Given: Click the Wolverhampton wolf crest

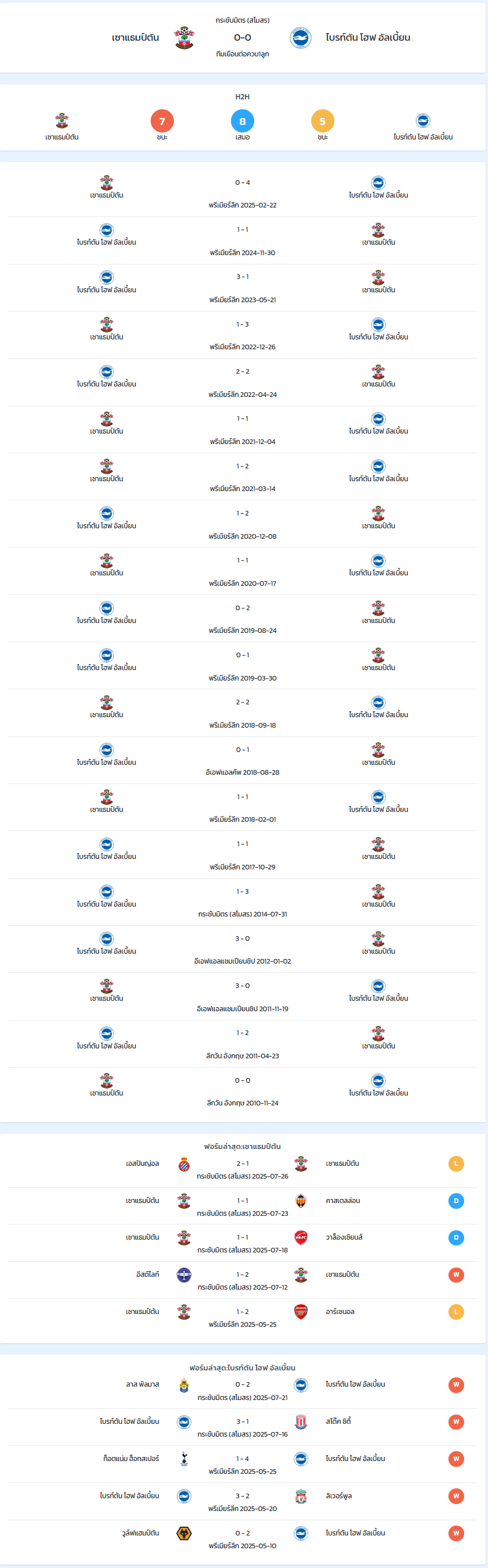Looking at the screenshot, I should click(184, 1533).
